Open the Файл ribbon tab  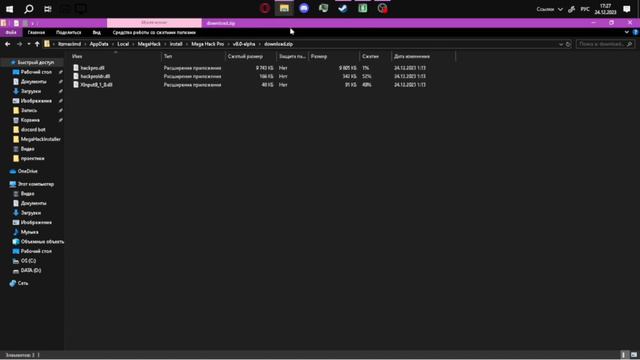pyautogui.click(x=11, y=32)
